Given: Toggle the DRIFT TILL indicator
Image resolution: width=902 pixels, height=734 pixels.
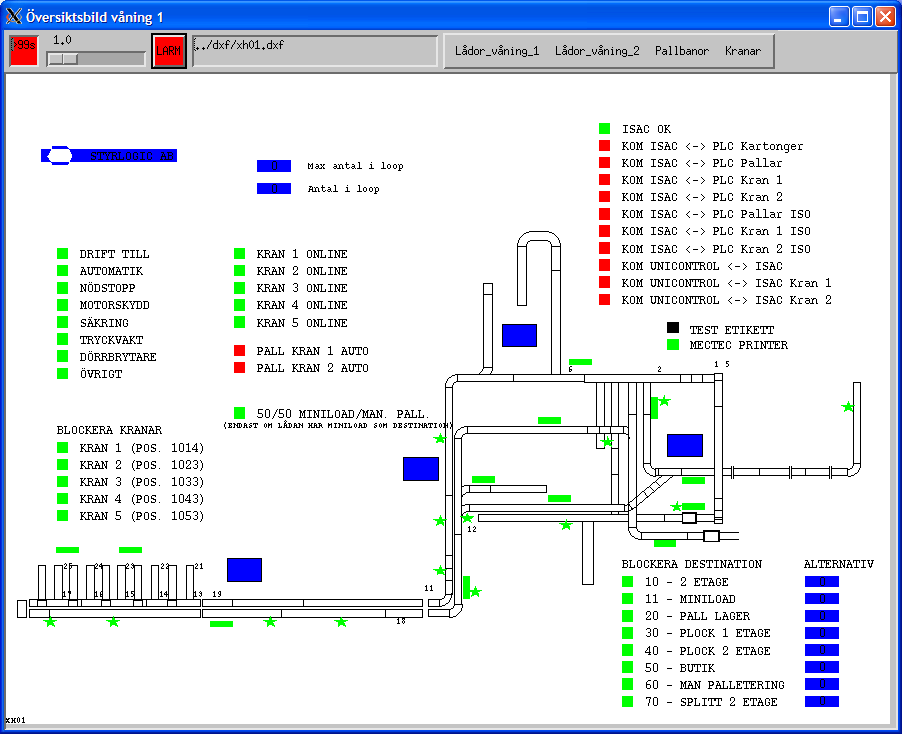Looking at the screenshot, I should [63, 253].
